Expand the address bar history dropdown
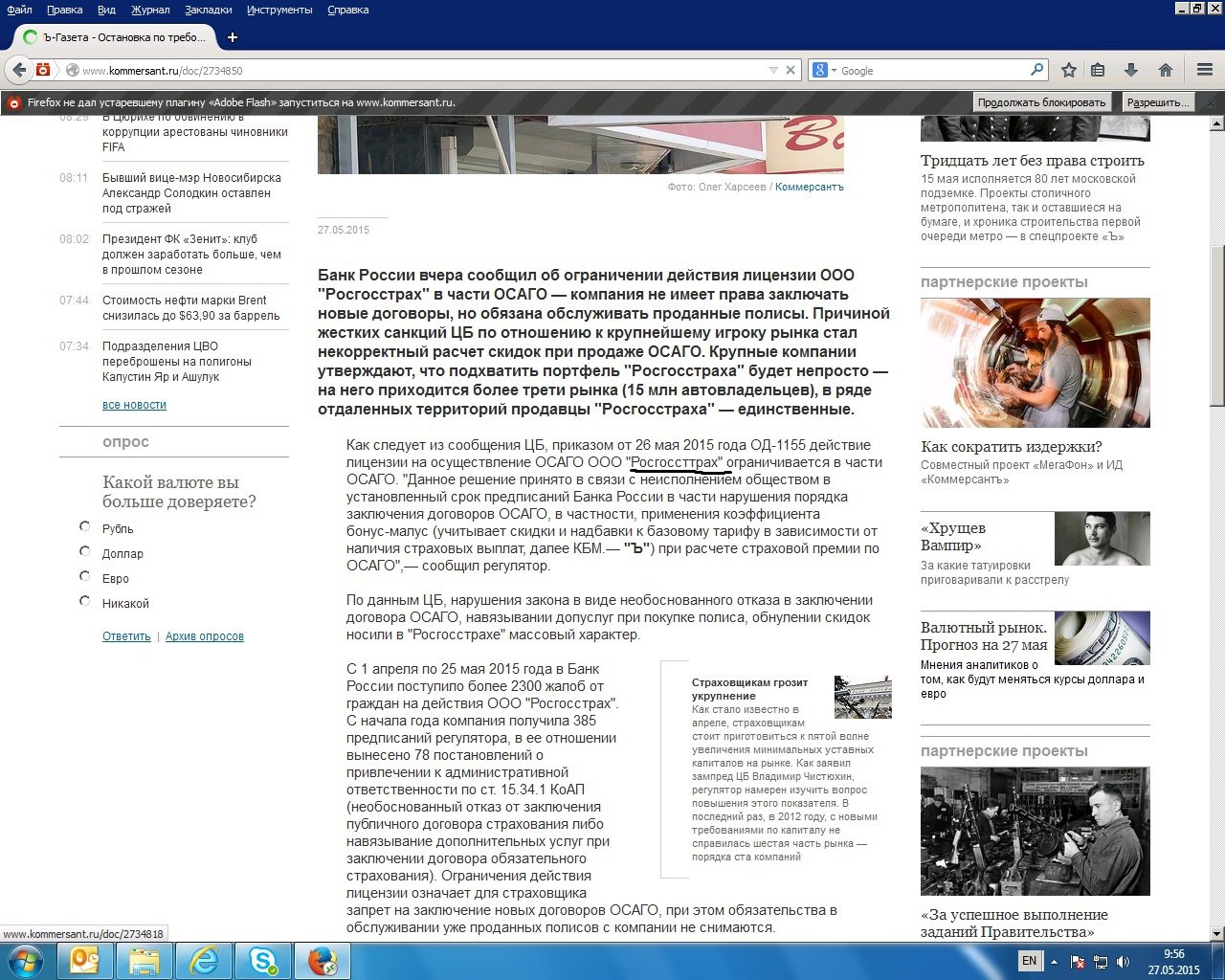1225x980 pixels. [x=773, y=70]
